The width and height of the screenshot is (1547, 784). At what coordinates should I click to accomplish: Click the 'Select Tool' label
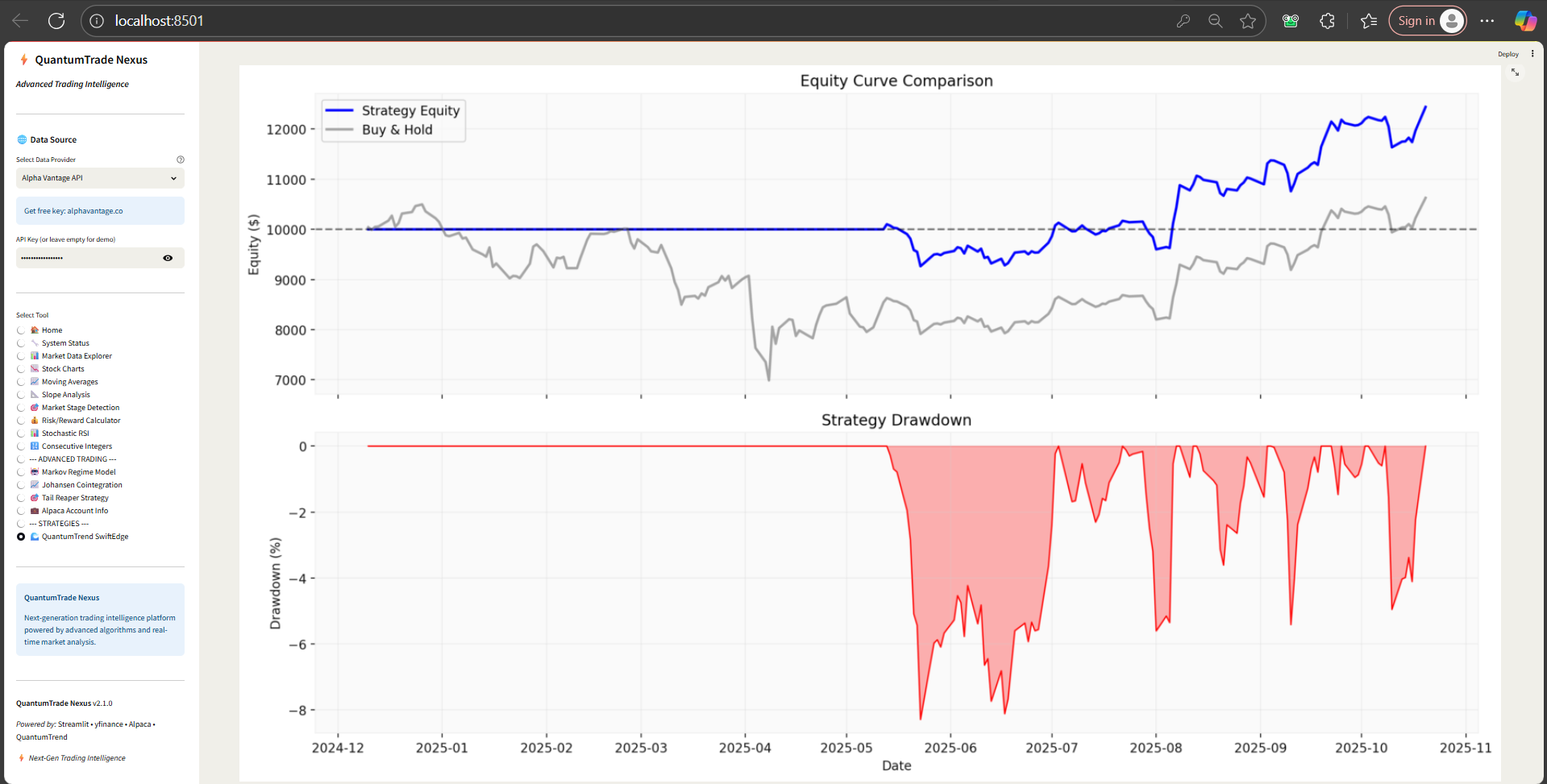click(x=32, y=315)
